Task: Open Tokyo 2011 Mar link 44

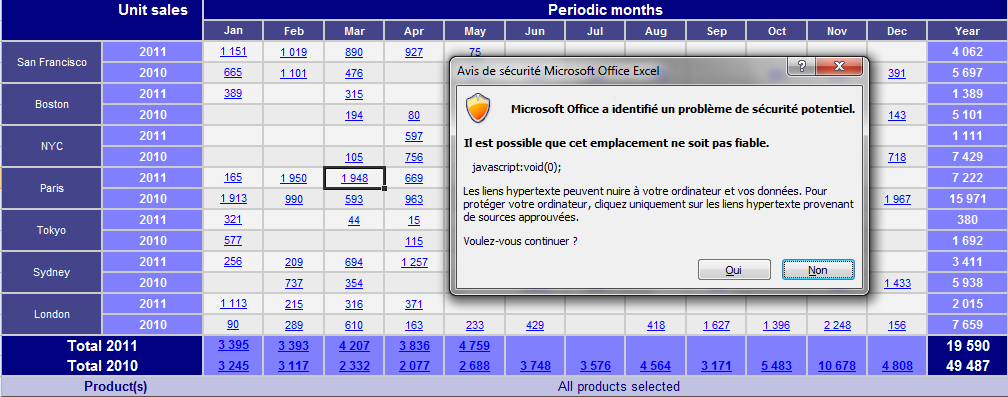Action: click(354, 220)
